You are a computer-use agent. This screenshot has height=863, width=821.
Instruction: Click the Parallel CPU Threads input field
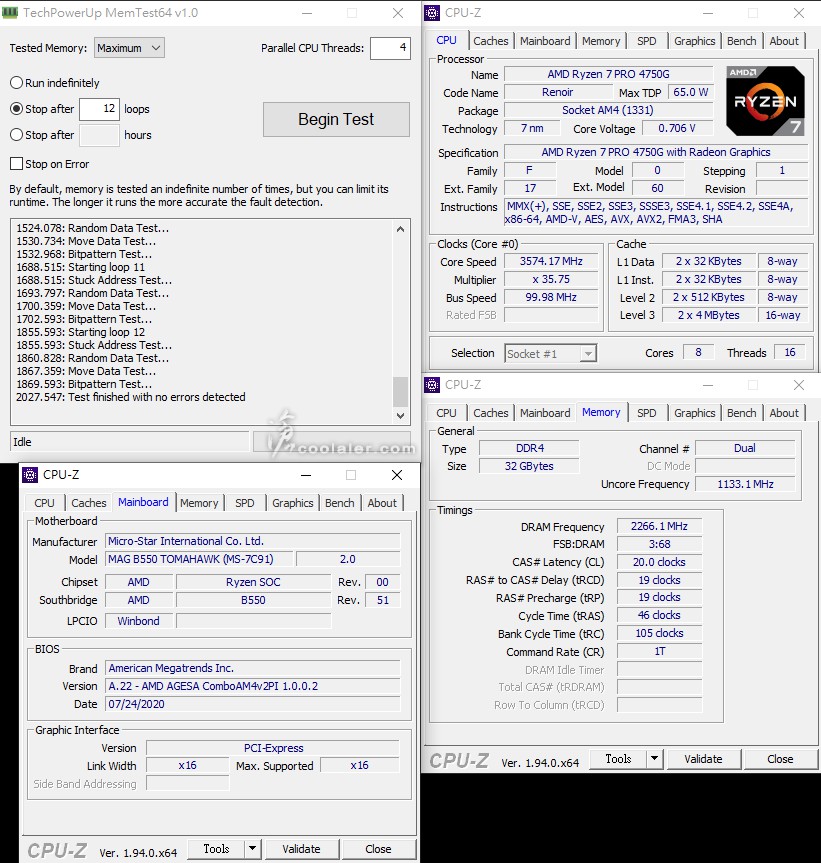point(390,48)
